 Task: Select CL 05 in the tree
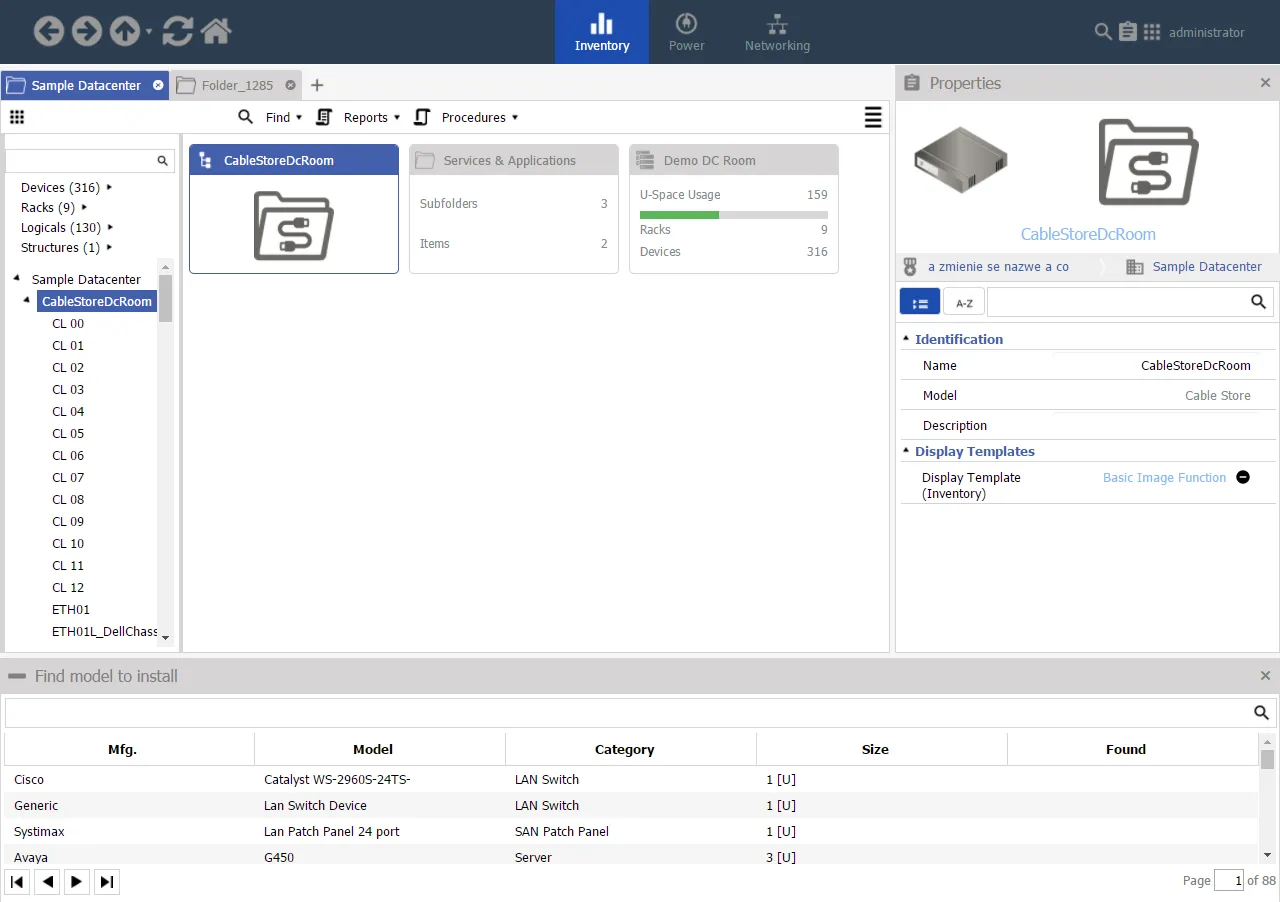coord(68,434)
